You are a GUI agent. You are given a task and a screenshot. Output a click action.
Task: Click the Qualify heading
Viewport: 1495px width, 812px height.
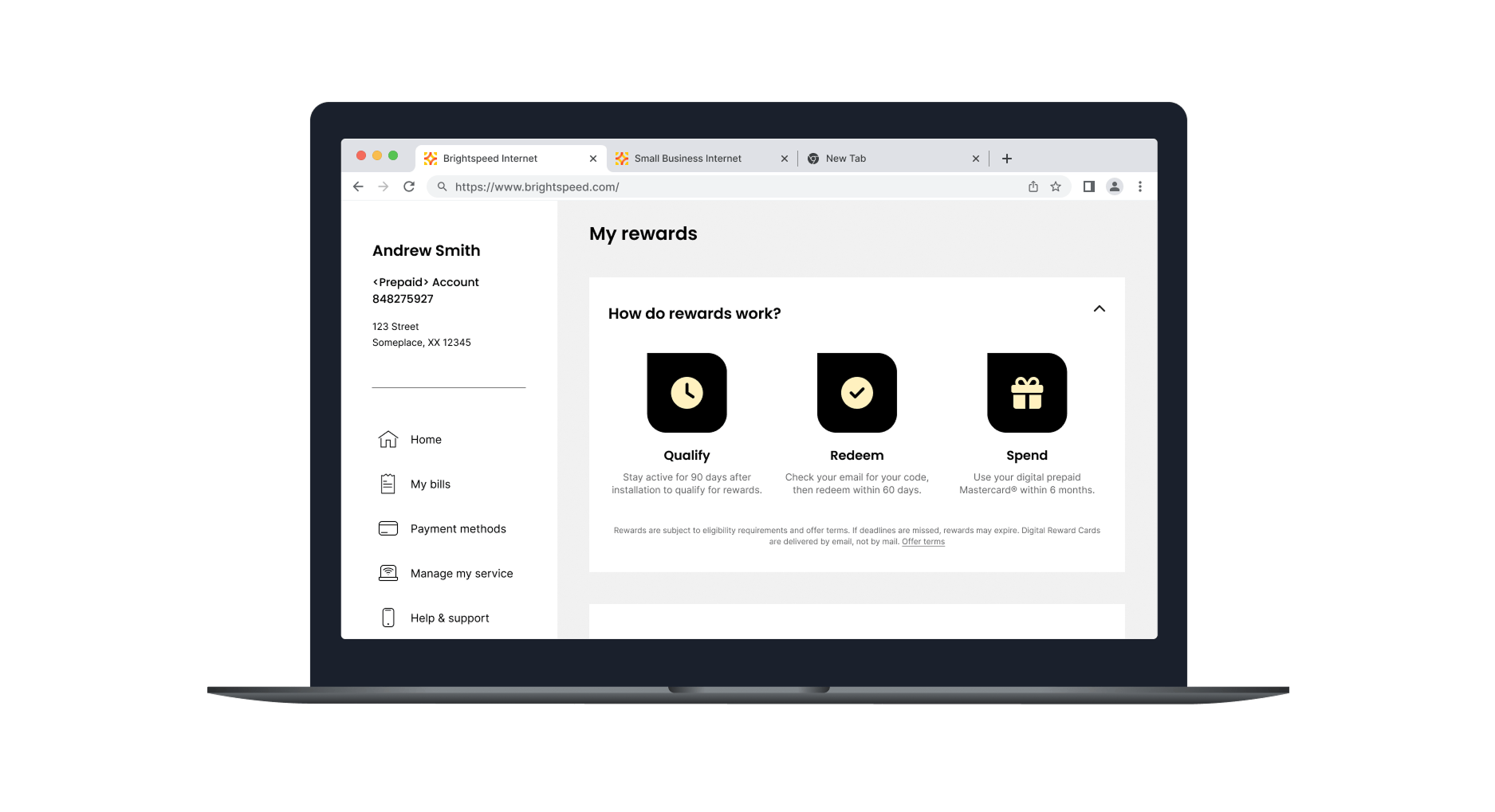687,456
